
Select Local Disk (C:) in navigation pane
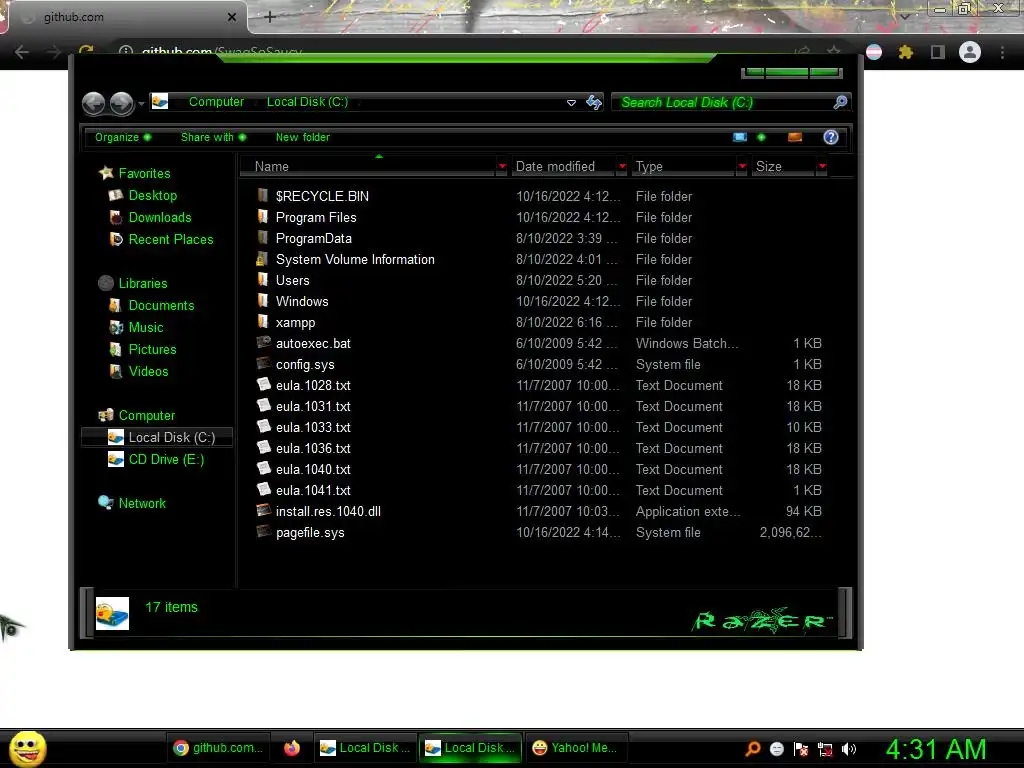(157, 438)
